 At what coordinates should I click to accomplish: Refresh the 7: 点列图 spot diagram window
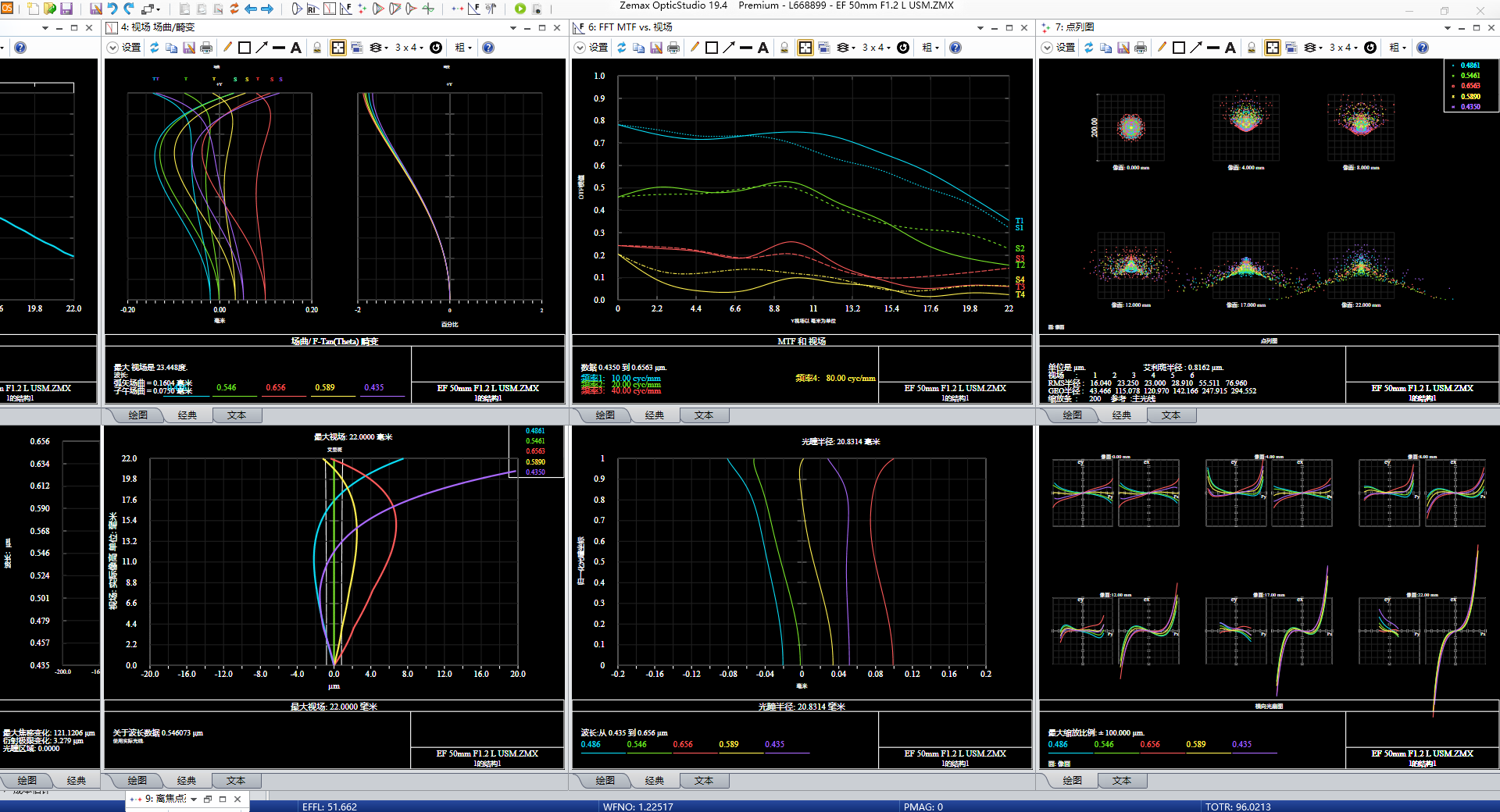coord(1089,48)
